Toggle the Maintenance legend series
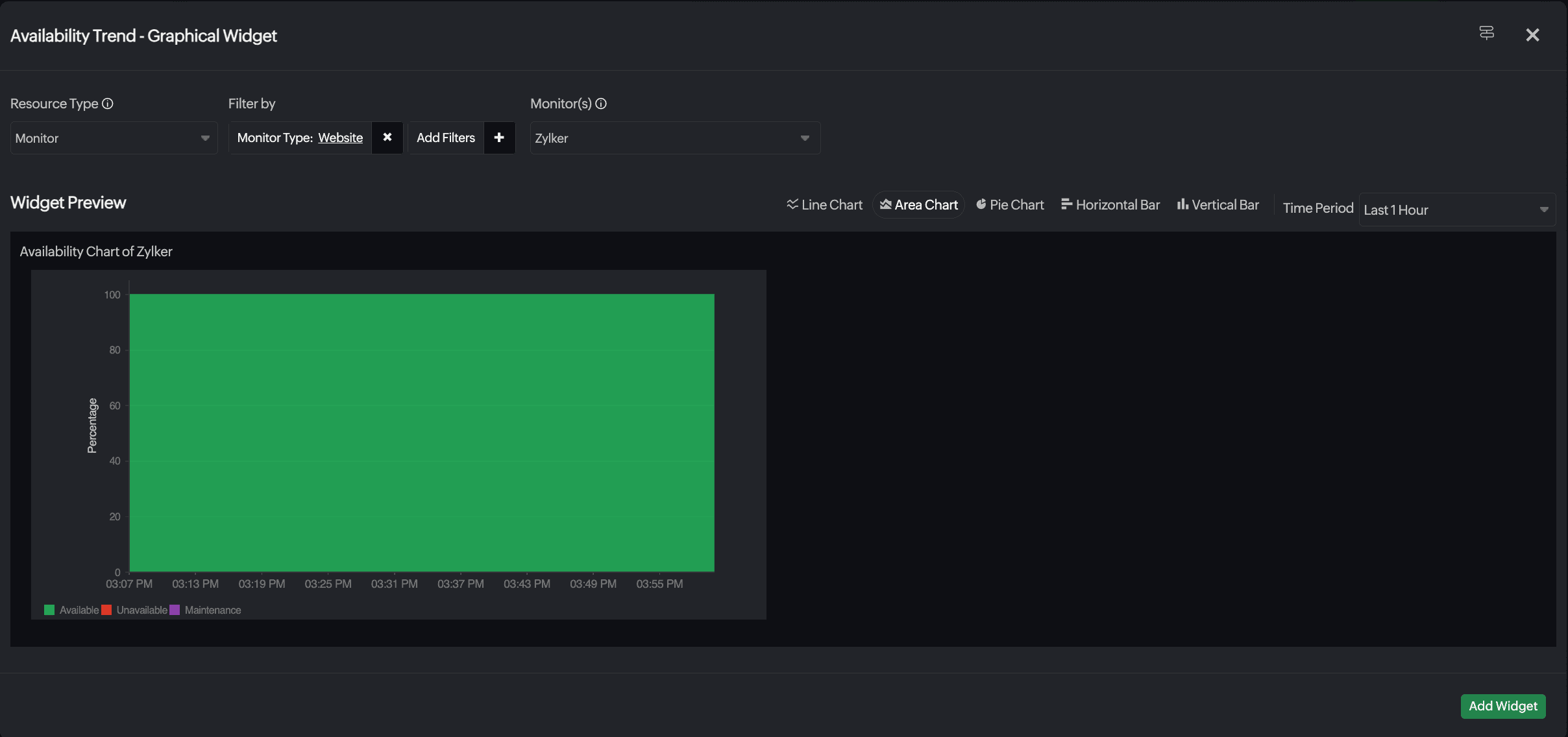Screen dimensions: 1568x737 coord(212,610)
